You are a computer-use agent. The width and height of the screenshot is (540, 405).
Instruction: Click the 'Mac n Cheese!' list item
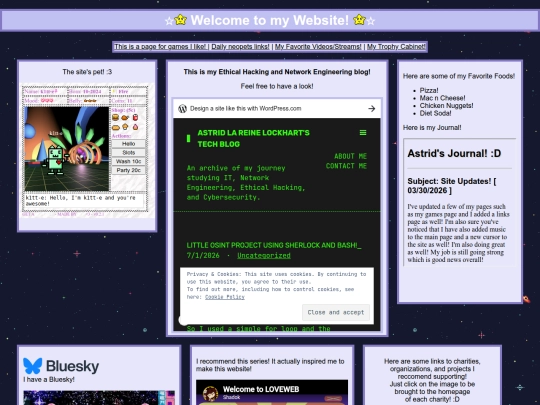click(x=442, y=98)
